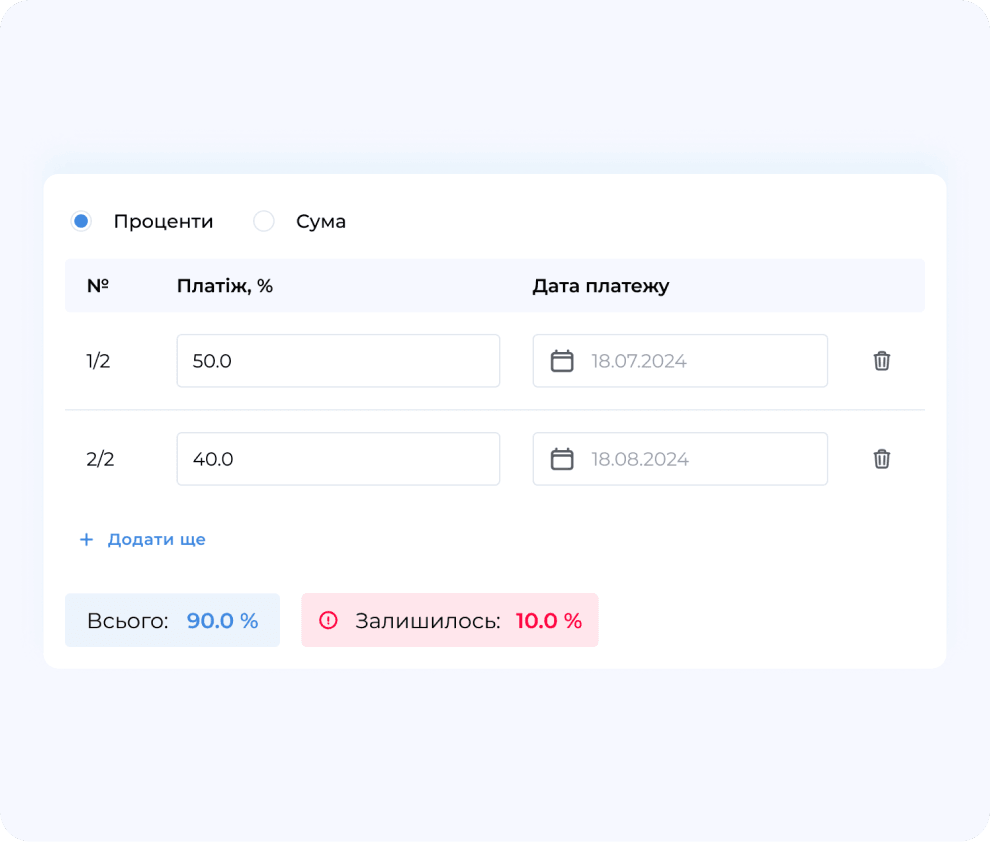Open calendar icon next to 18.08.2024
Viewport: 990px width, 842px height.
[563, 459]
